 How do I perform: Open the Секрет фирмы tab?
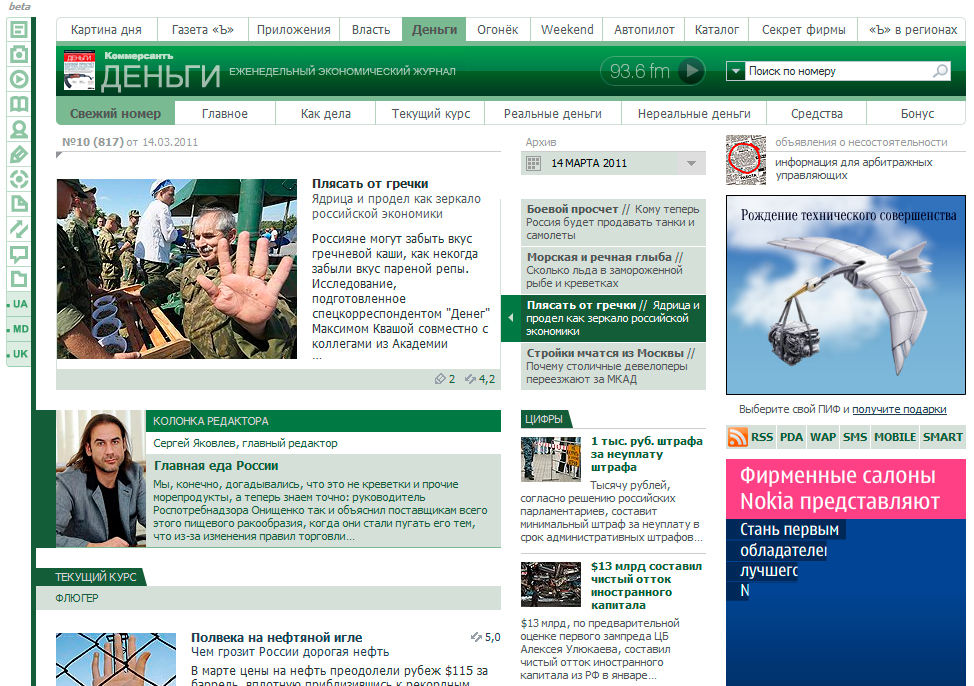click(x=804, y=30)
